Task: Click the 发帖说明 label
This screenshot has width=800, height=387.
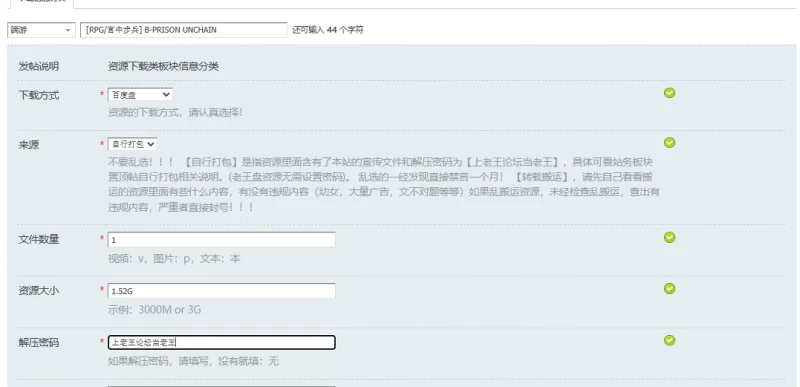Action: tap(39, 66)
